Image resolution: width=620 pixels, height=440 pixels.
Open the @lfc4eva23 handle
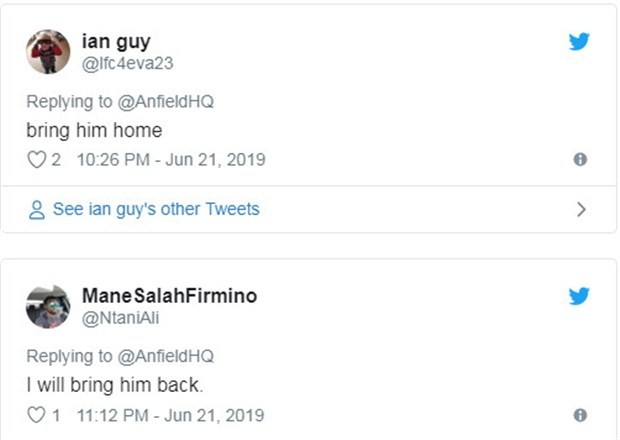(127, 63)
